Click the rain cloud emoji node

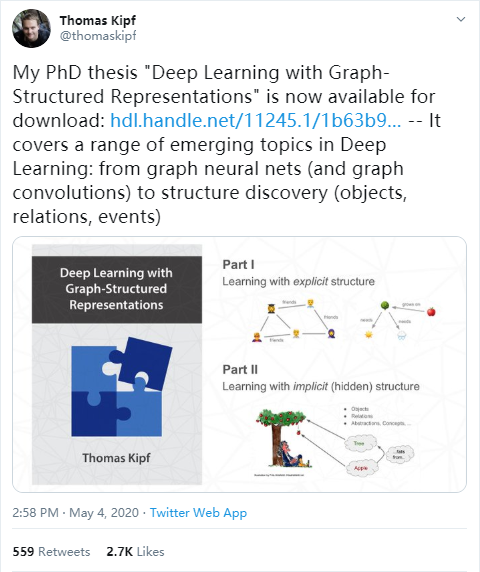[x=402, y=335]
